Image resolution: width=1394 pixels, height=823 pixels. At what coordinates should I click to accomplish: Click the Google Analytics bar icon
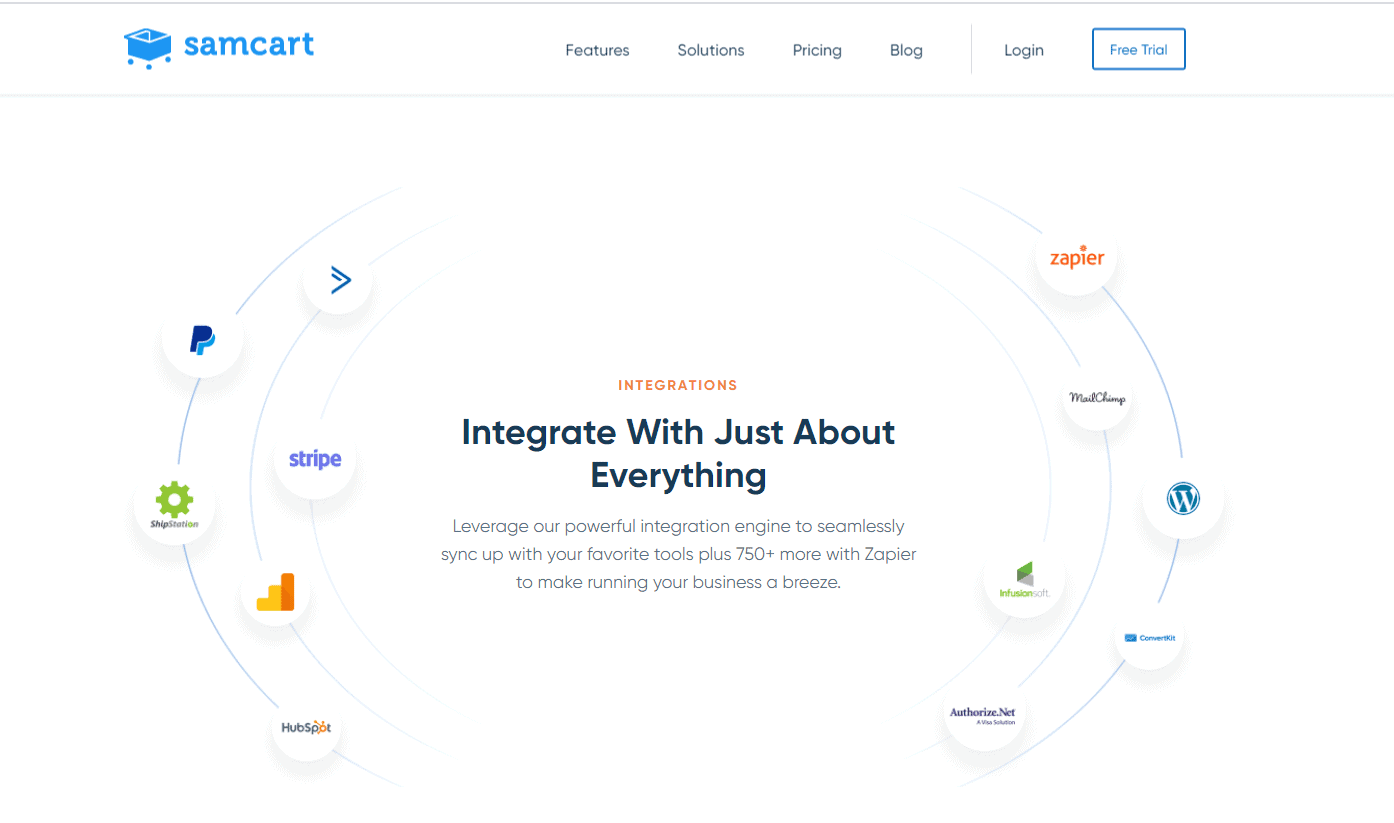pos(276,592)
